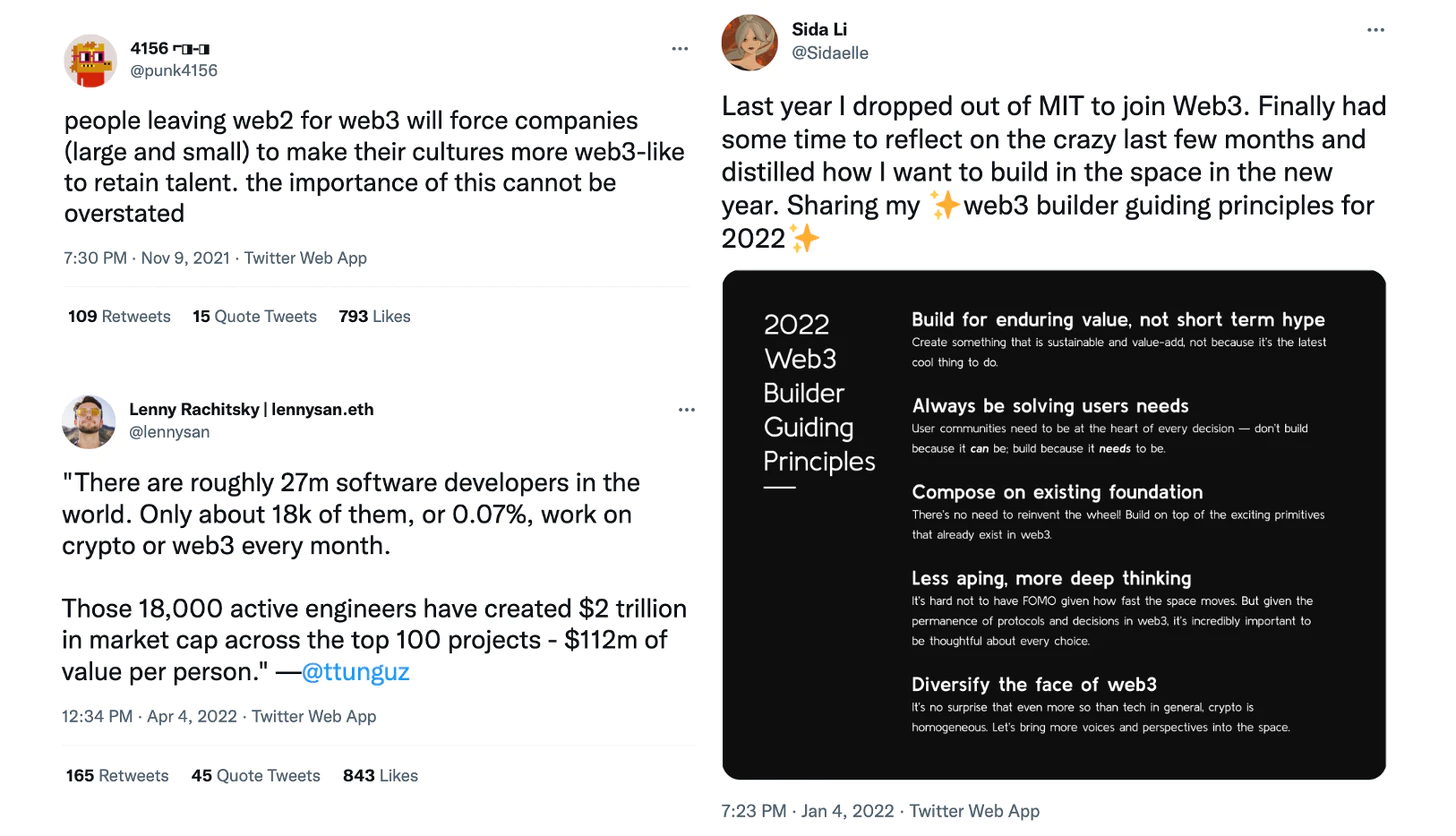
Task: Open more options on Sida Li tweet
Action: point(1376,30)
